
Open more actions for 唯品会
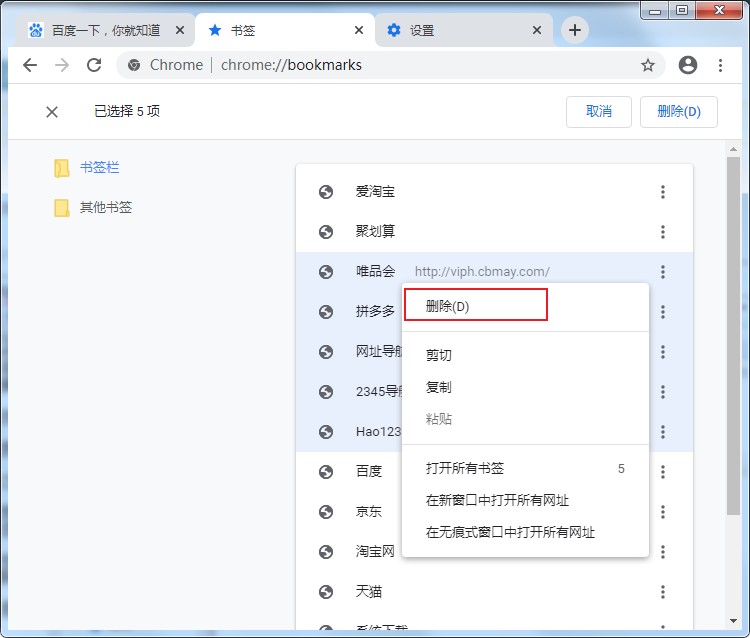tap(662, 272)
